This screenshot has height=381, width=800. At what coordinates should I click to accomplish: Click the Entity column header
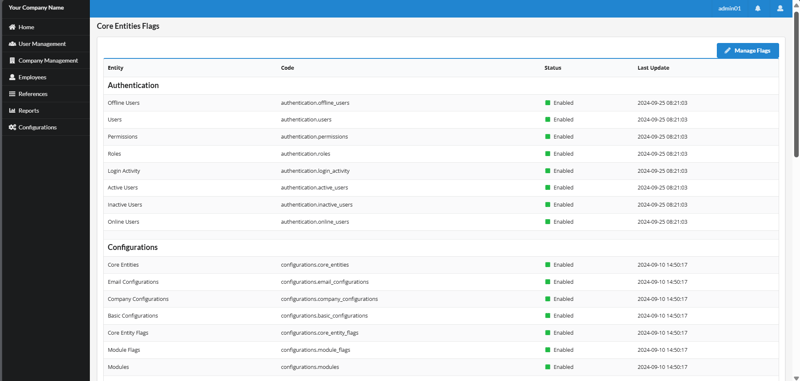coord(115,68)
